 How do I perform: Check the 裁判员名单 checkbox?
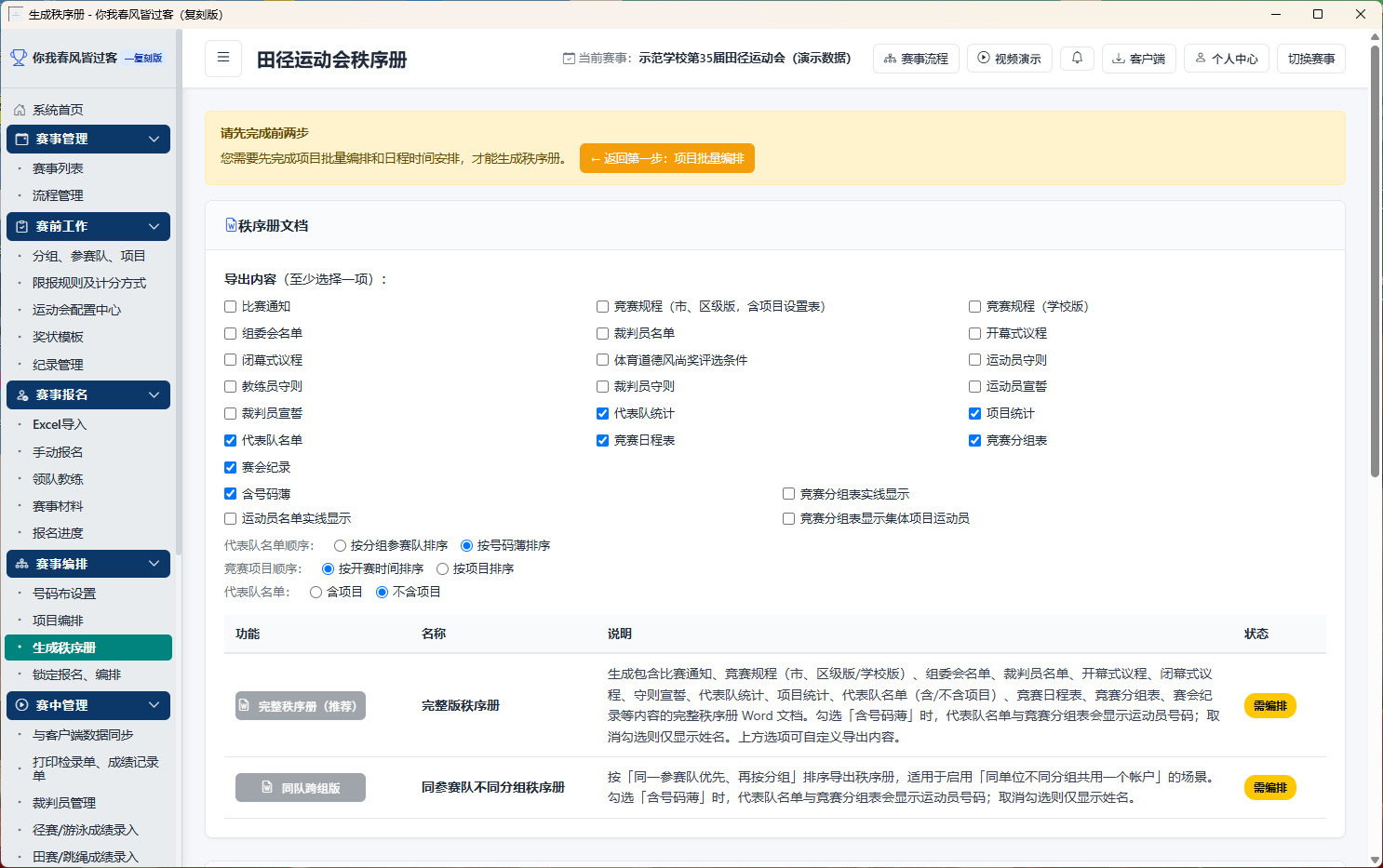tap(602, 333)
